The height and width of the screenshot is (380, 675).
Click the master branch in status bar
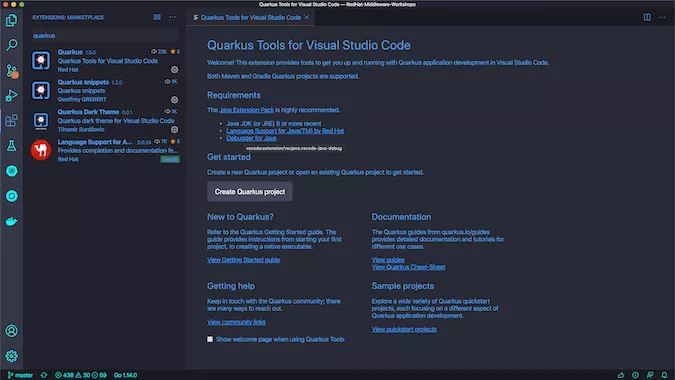pyautogui.click(x=20, y=375)
